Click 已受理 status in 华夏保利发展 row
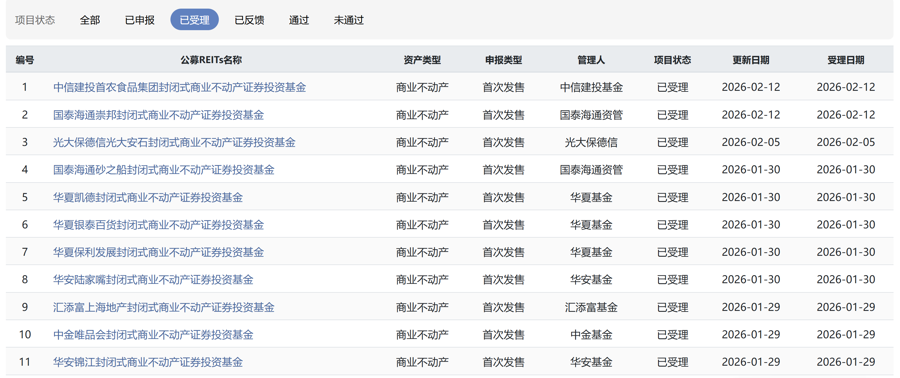The image size is (900, 378). pyautogui.click(x=673, y=252)
